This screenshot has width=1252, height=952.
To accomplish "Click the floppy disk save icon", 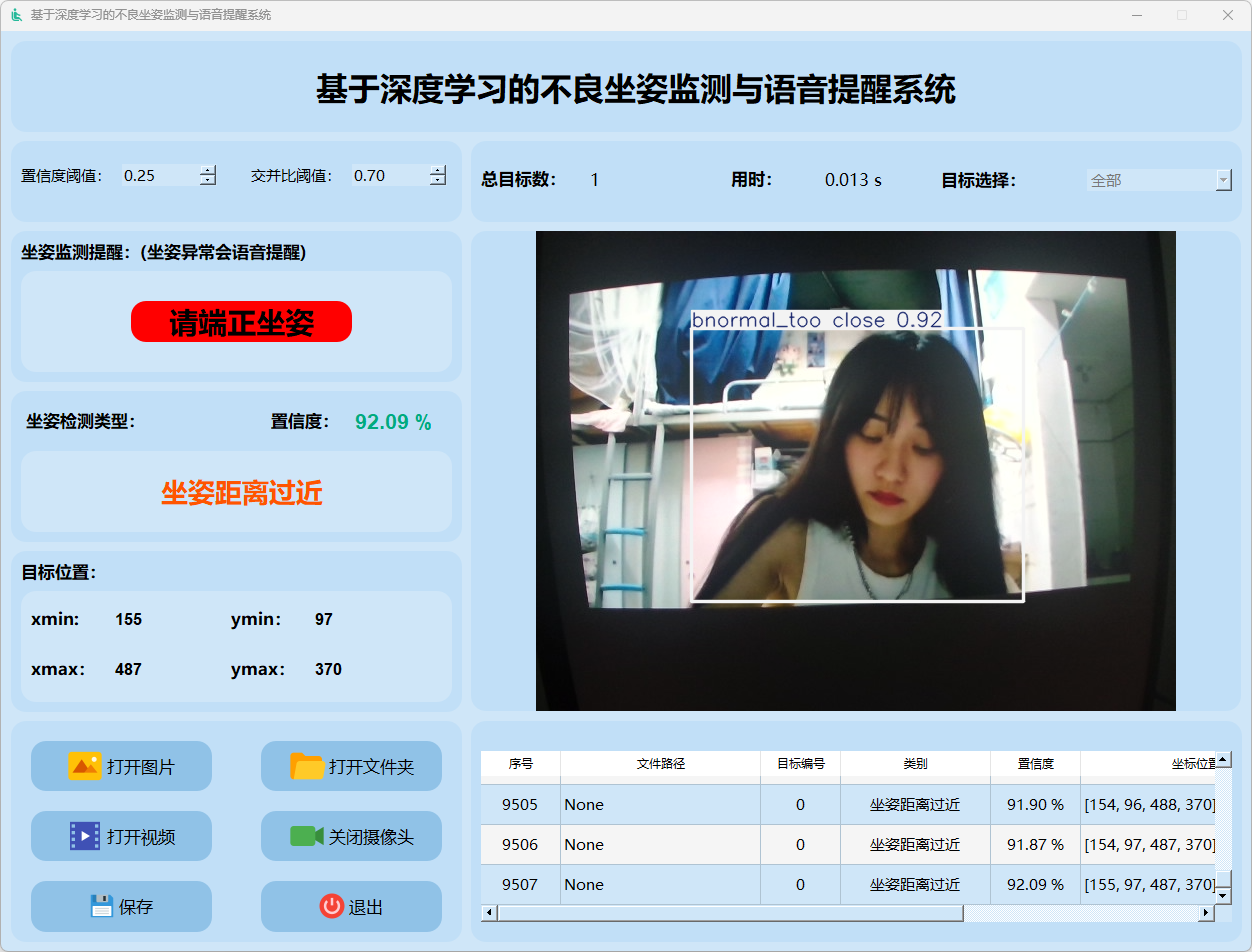I will pyautogui.click(x=101, y=906).
